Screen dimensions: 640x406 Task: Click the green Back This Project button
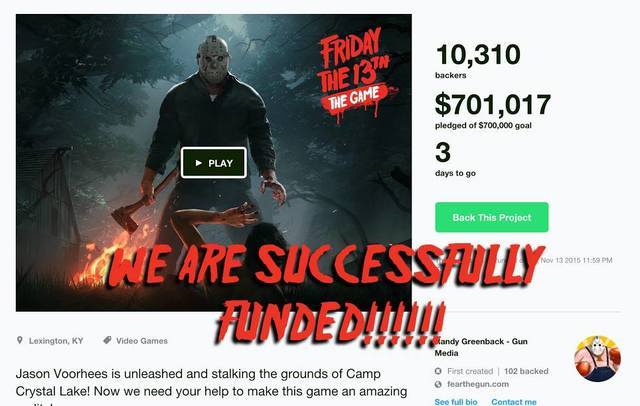point(491,217)
